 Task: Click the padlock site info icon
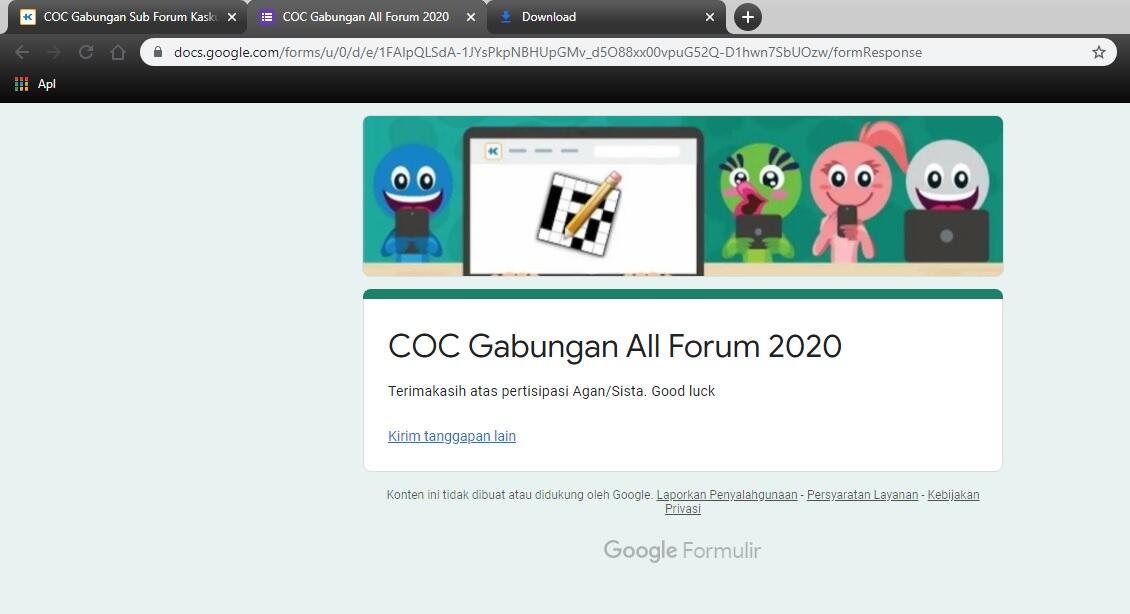(158, 52)
